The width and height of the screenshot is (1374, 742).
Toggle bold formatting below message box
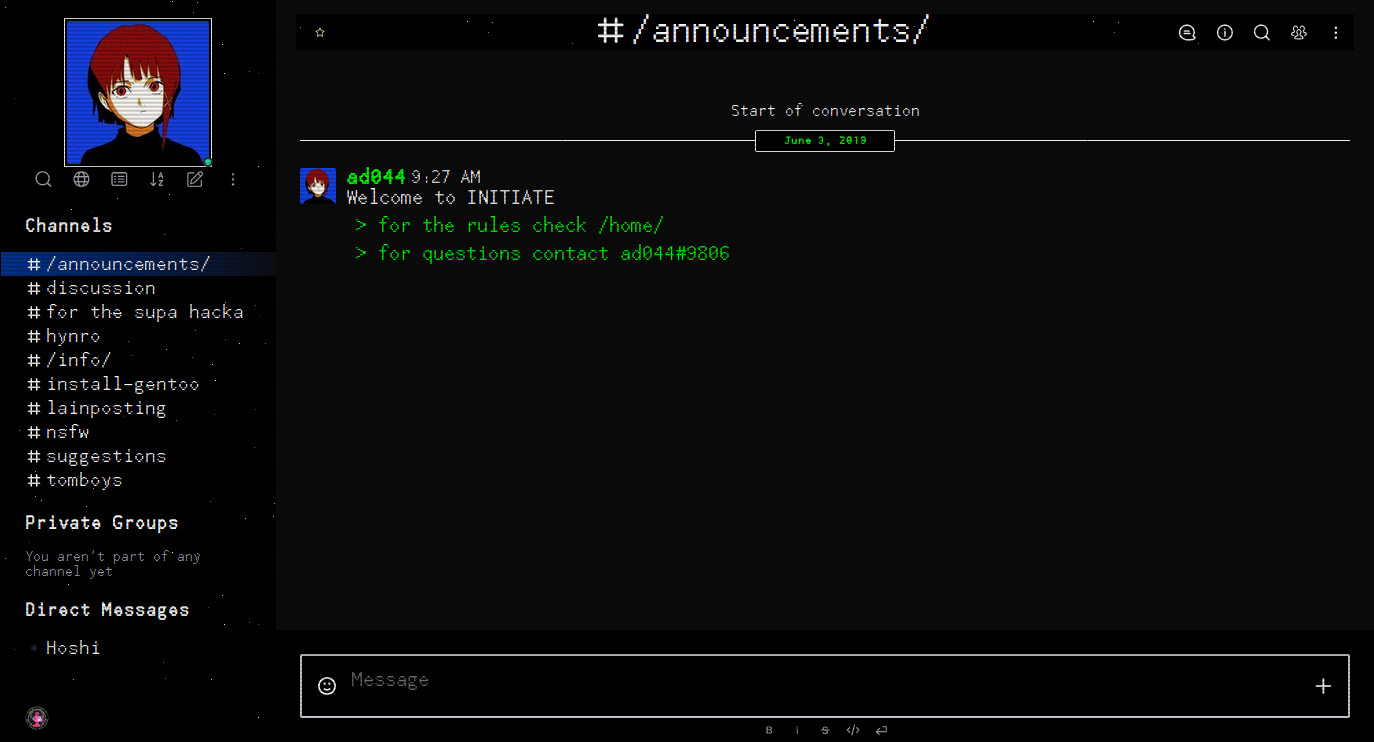(x=769, y=731)
